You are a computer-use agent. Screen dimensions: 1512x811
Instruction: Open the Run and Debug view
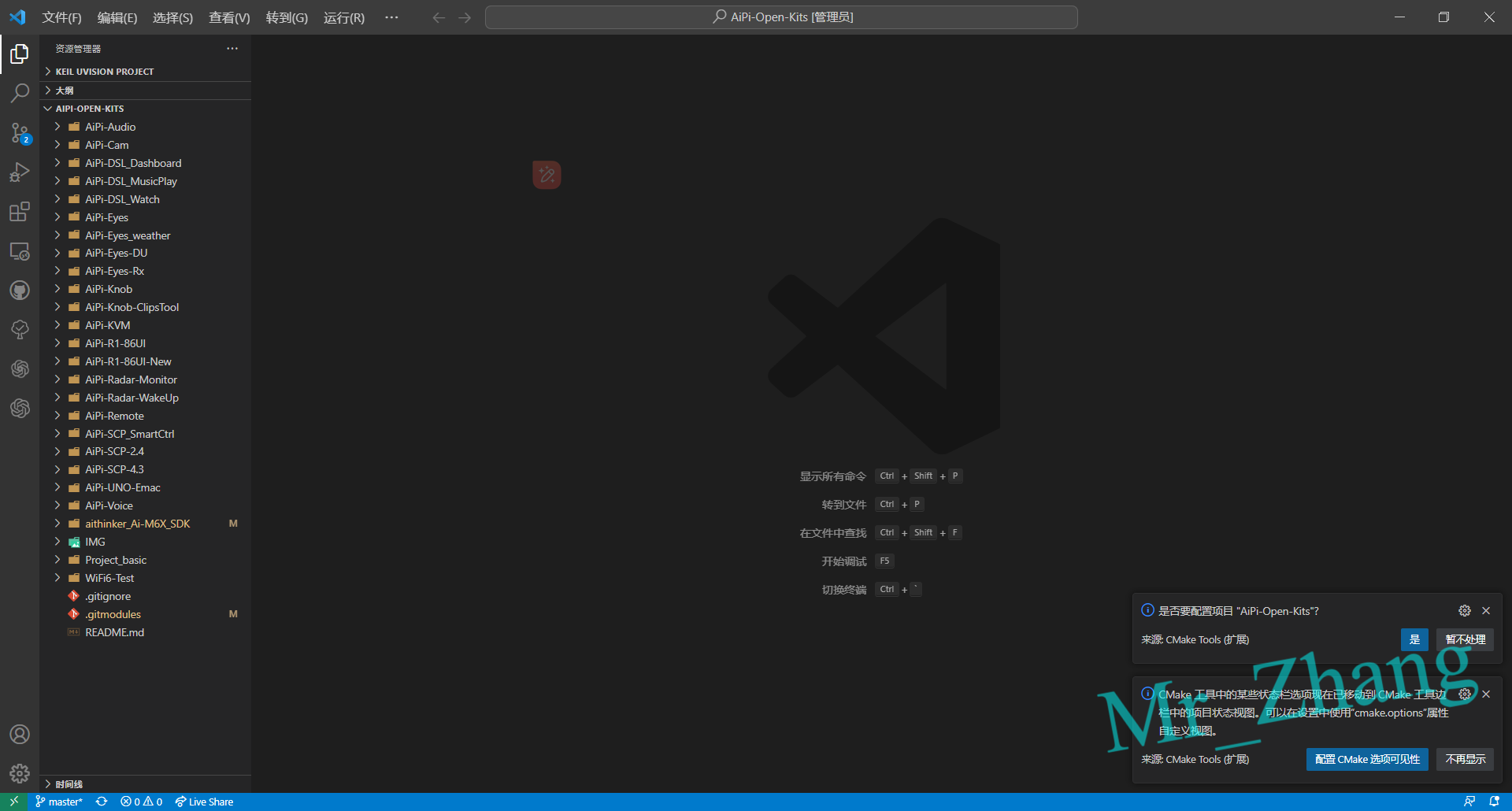(x=20, y=172)
